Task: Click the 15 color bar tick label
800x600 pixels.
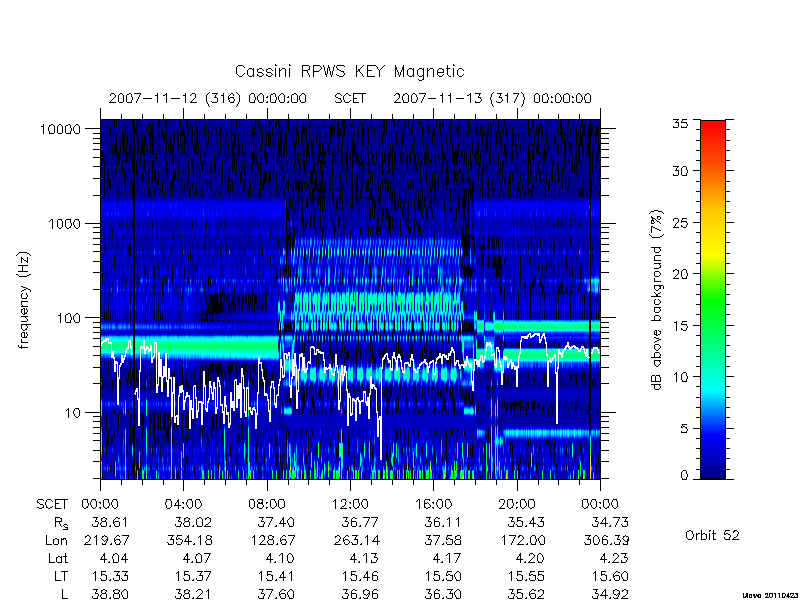Action: (680, 326)
